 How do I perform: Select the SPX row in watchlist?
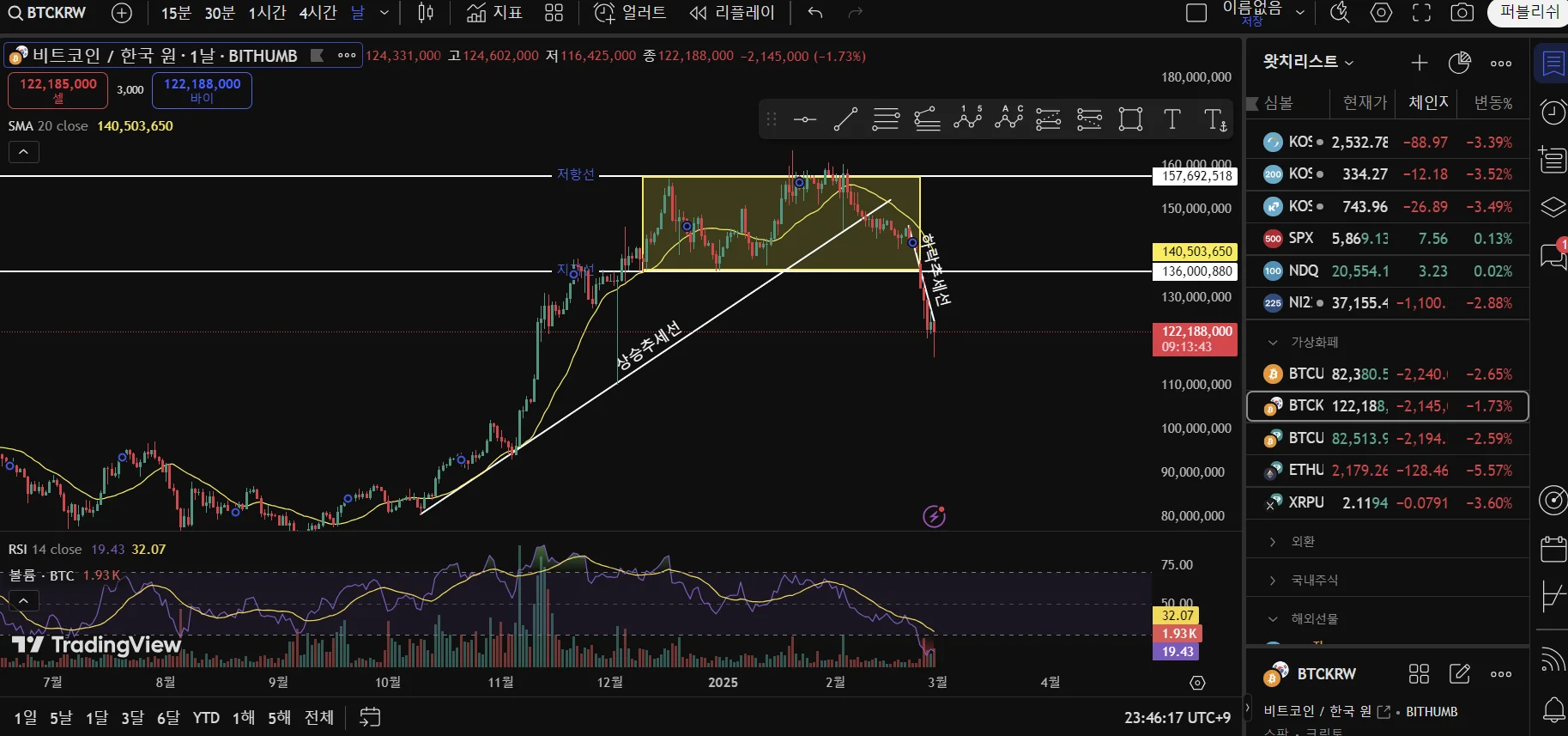pos(1387,239)
